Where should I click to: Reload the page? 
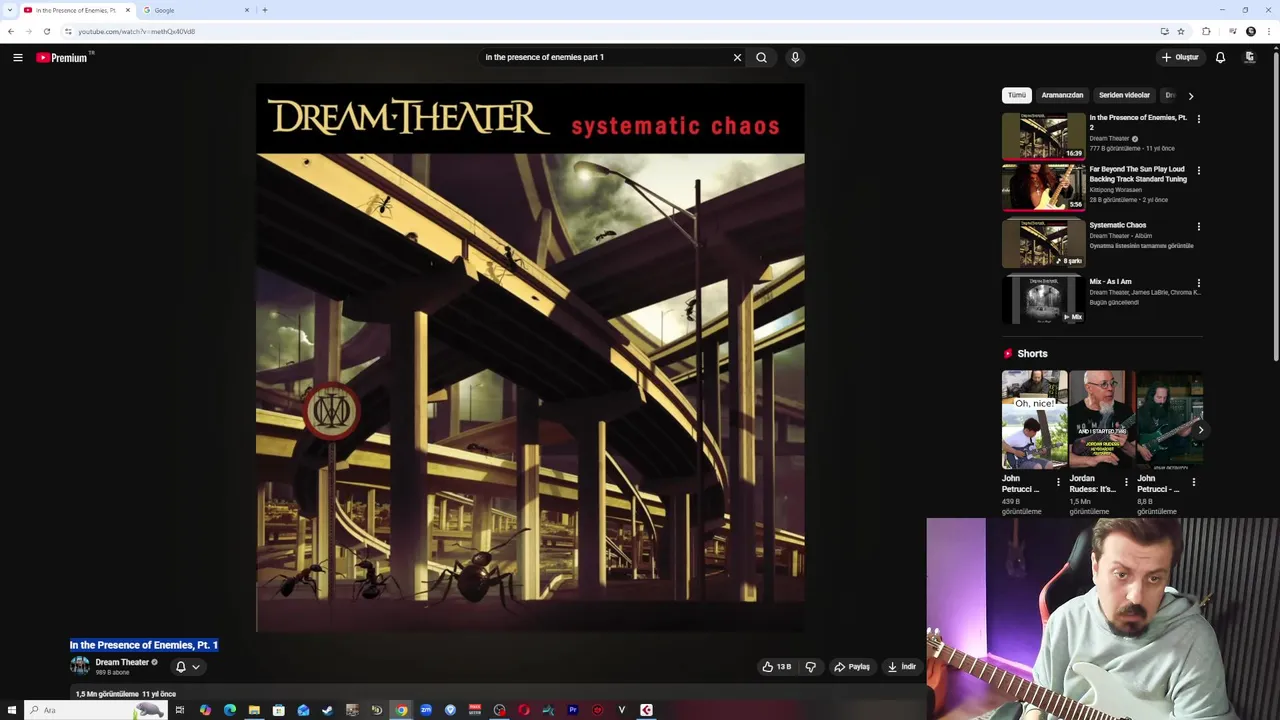tap(46, 31)
